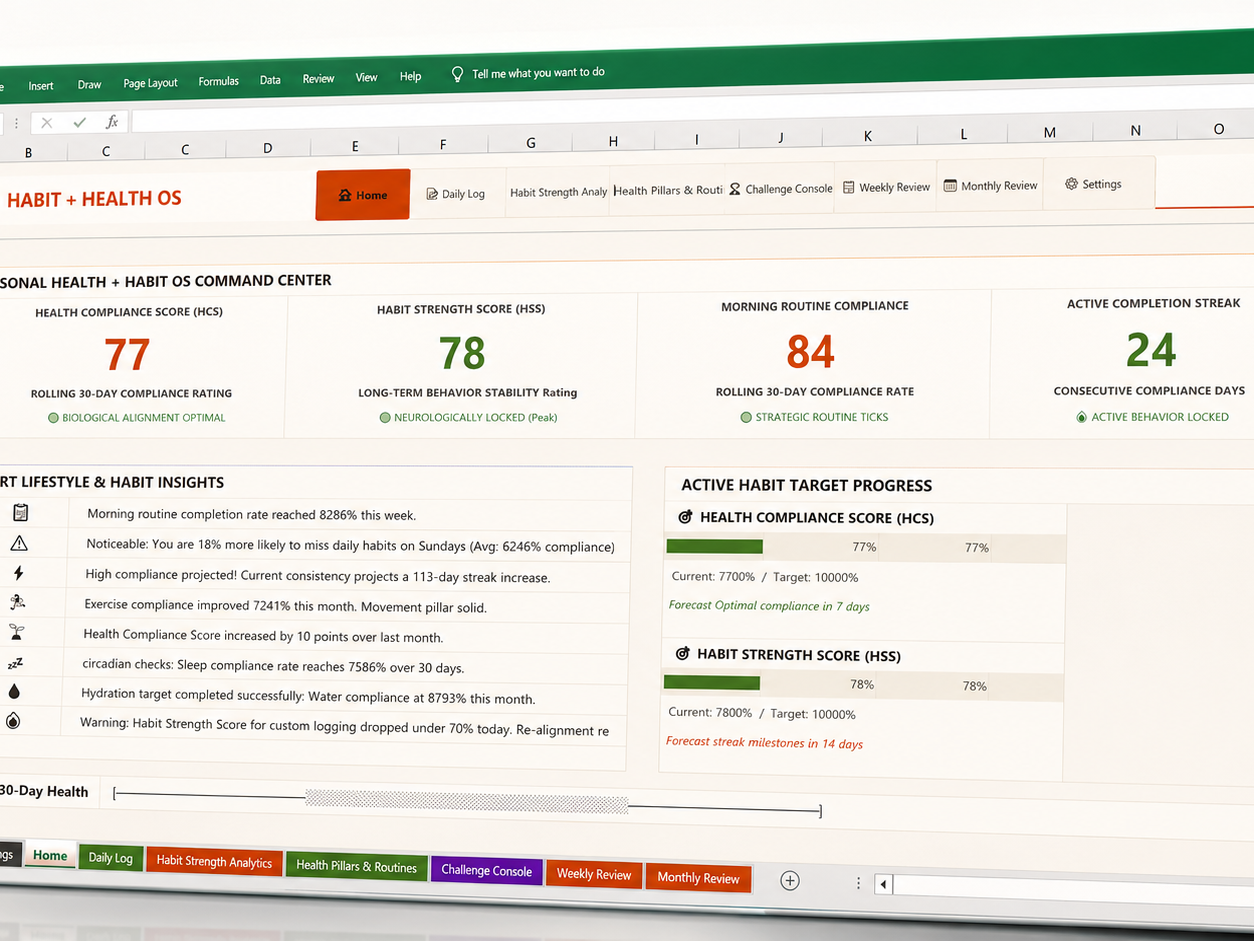Switch to the Home sheet tab
Image resolution: width=1254 pixels, height=941 pixels.
[x=50, y=856]
